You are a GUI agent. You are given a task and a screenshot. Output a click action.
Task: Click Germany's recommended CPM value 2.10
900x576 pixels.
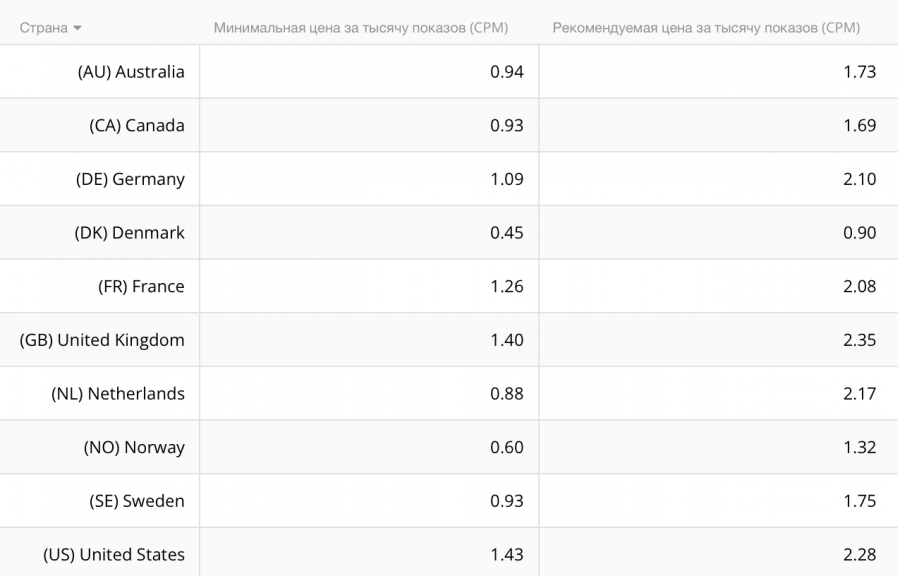click(x=859, y=179)
